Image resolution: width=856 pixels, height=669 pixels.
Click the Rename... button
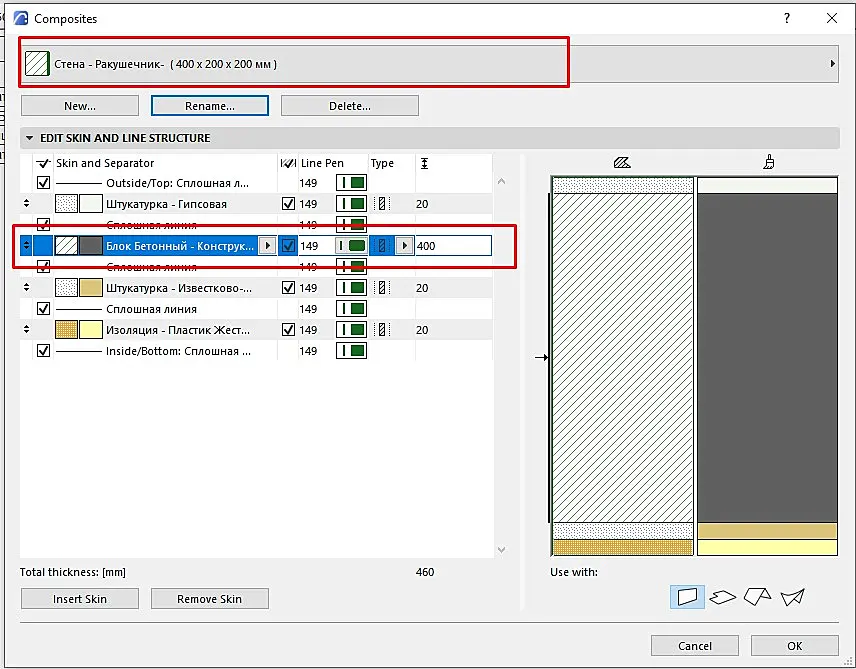click(x=210, y=106)
